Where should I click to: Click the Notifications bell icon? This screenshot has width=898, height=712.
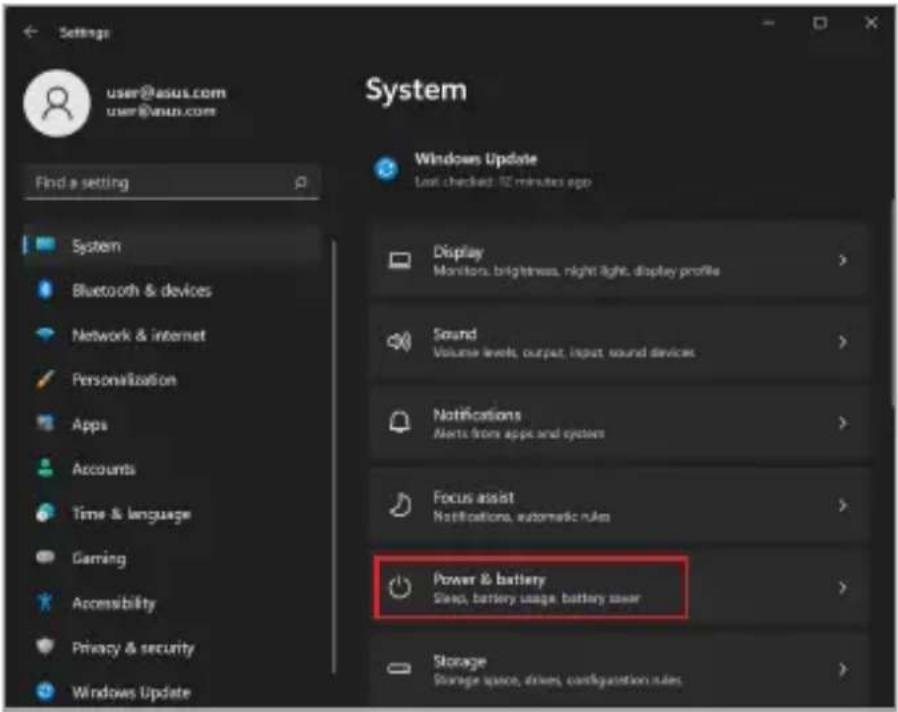coord(400,423)
